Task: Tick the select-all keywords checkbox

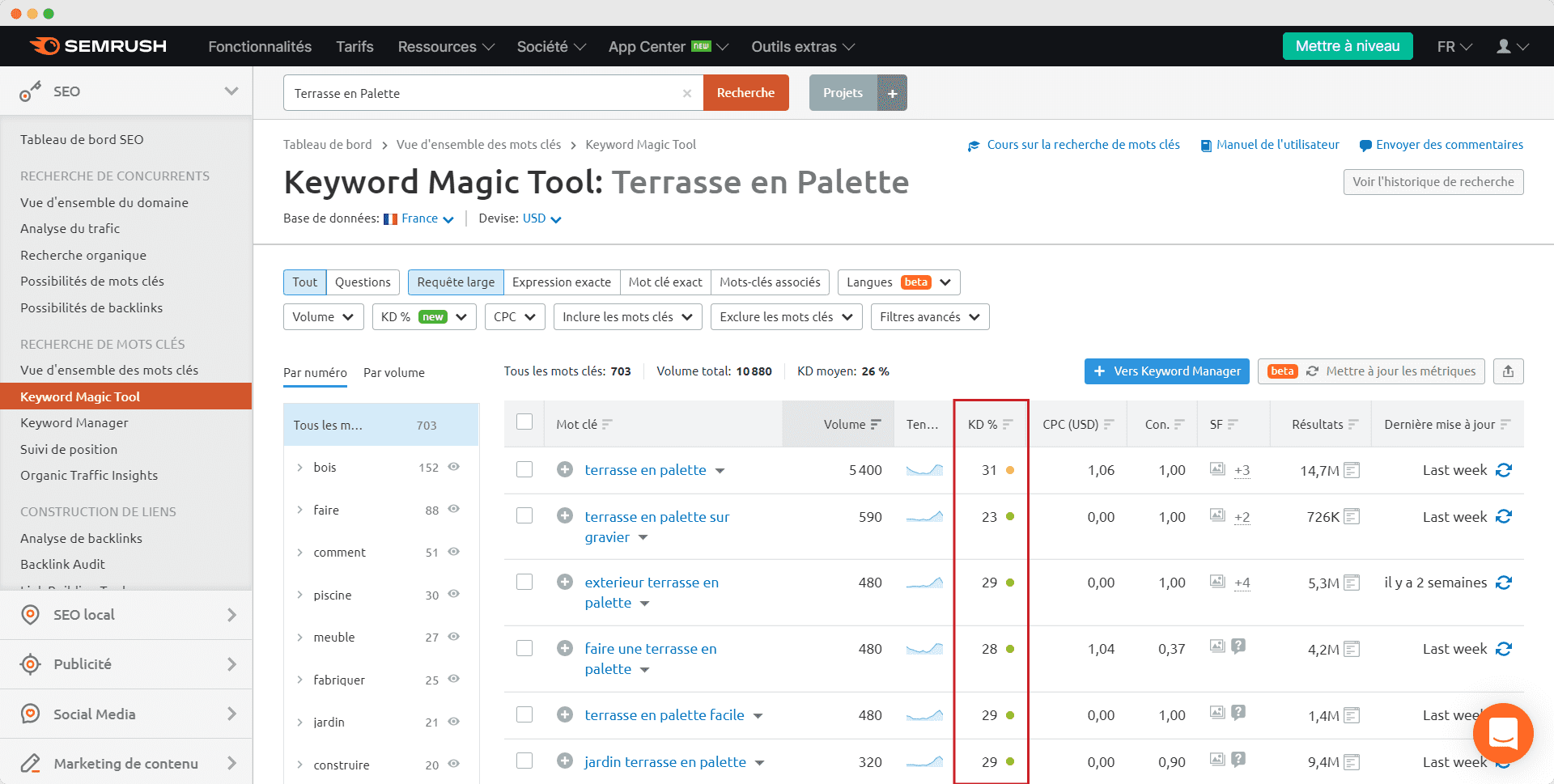Action: pyautogui.click(x=524, y=422)
